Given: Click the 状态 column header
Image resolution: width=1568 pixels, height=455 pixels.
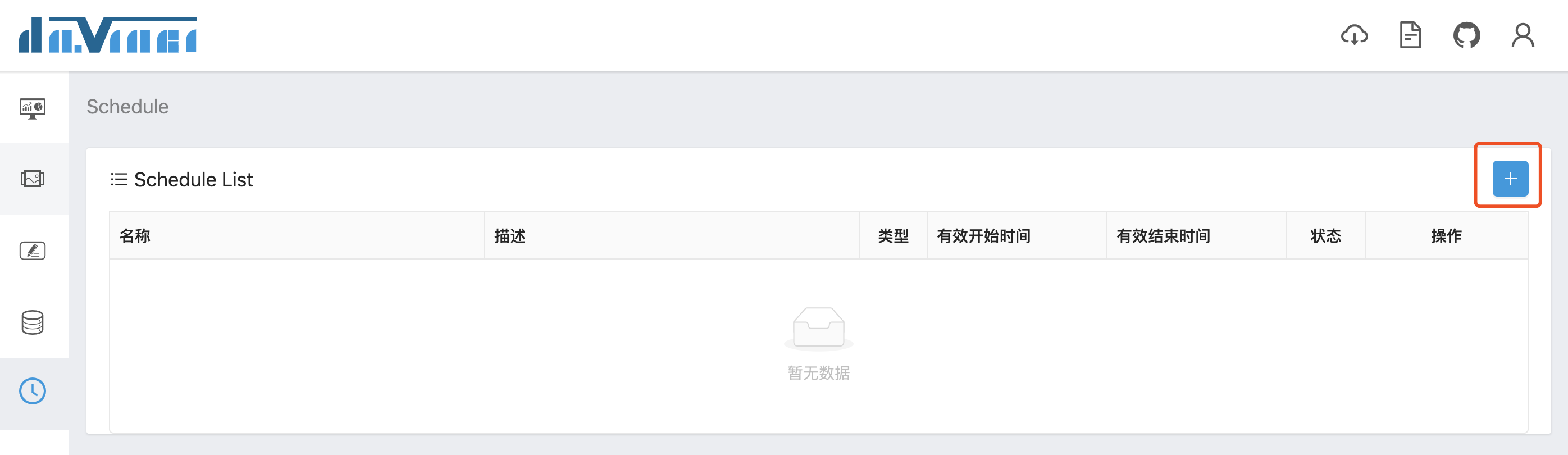Looking at the screenshot, I should (x=1326, y=236).
